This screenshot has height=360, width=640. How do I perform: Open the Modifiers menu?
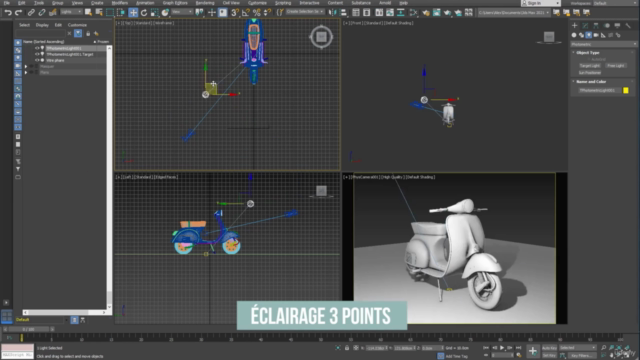(x=120, y=3)
